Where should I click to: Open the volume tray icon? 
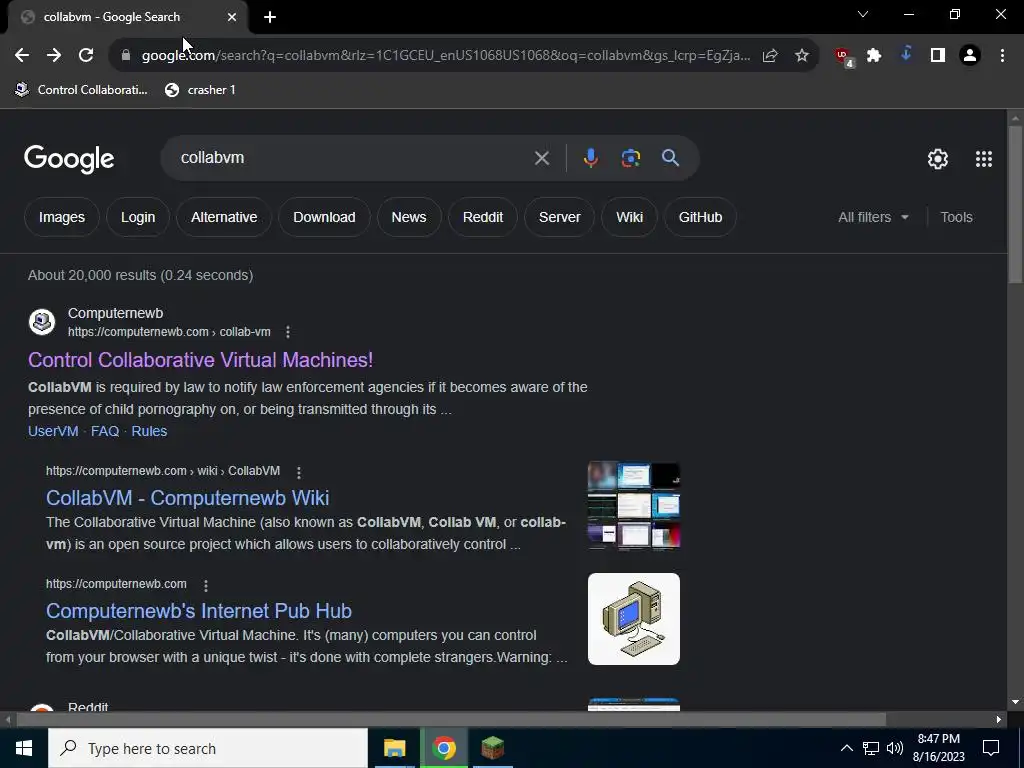(x=895, y=748)
